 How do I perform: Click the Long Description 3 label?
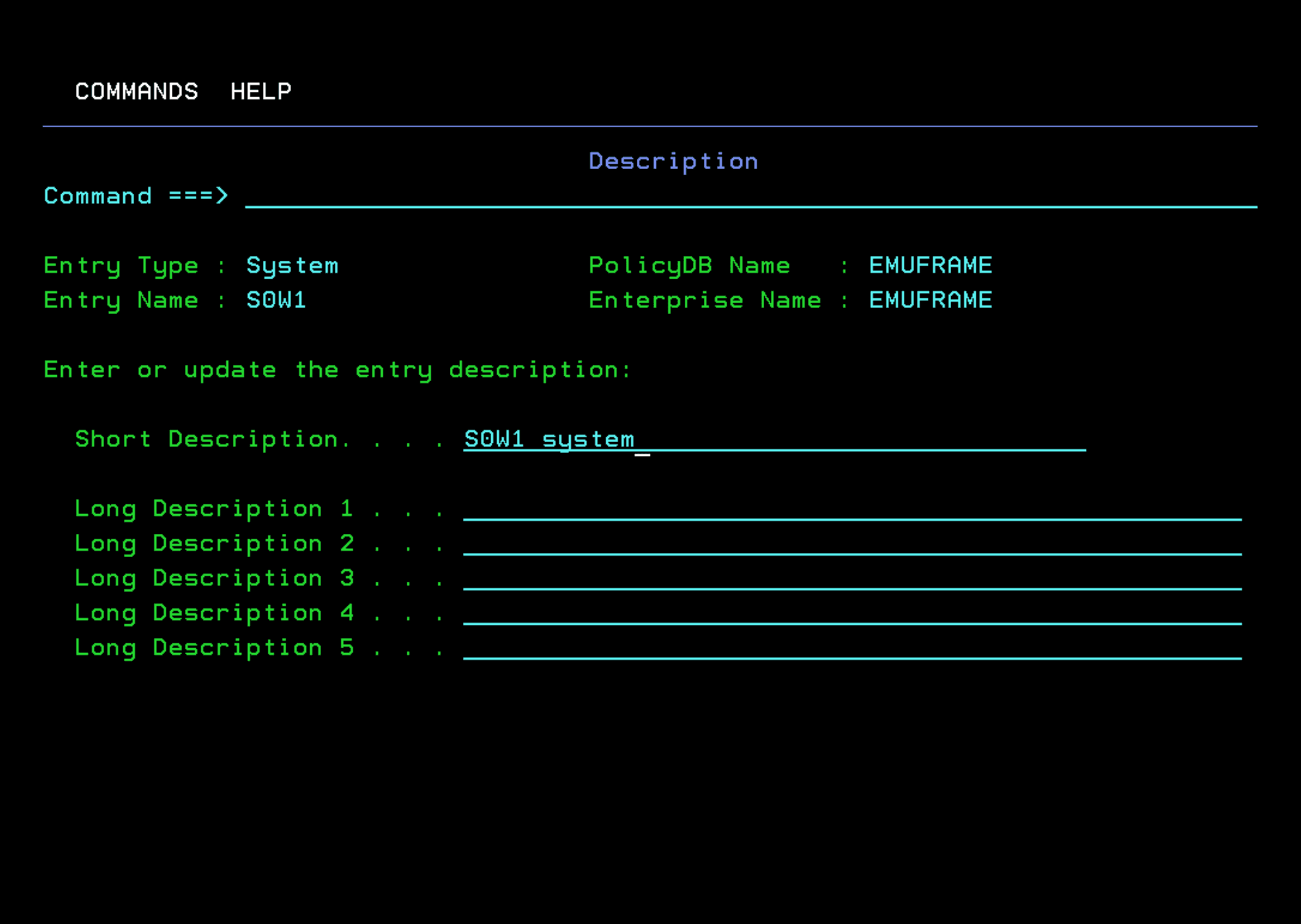click(214, 578)
